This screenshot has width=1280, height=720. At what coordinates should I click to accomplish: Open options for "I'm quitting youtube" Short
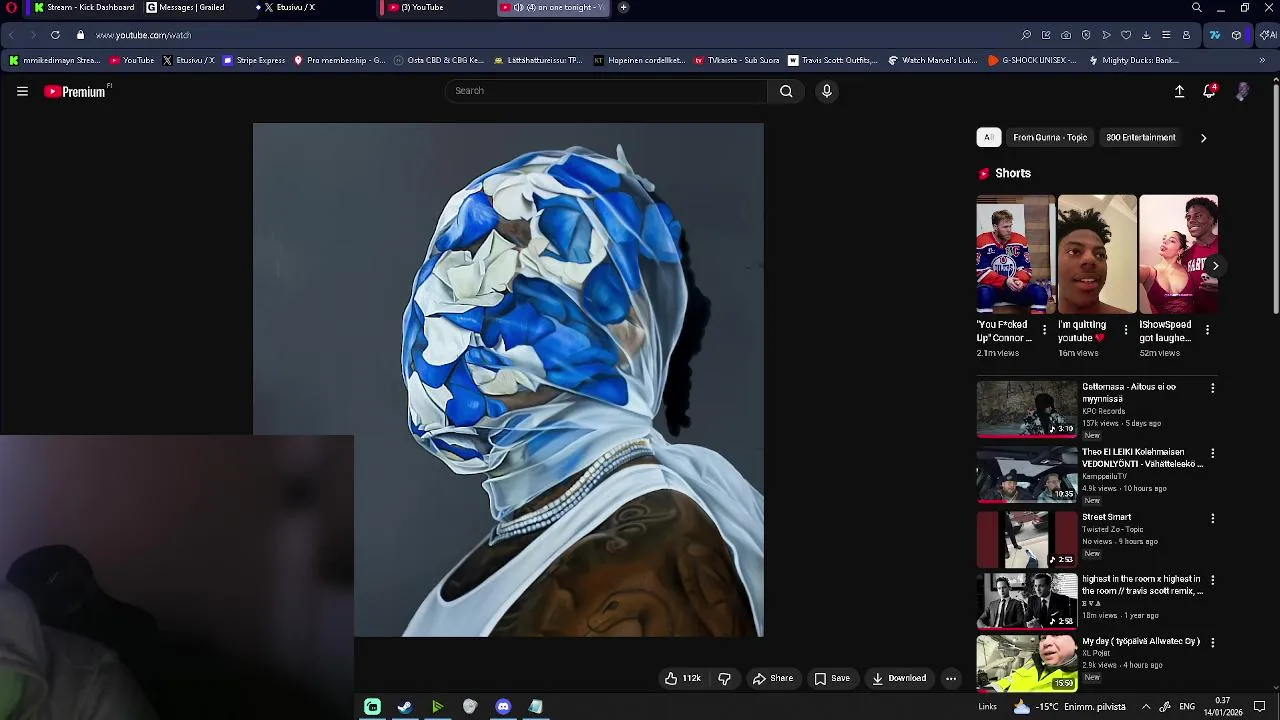pyautogui.click(x=1125, y=330)
